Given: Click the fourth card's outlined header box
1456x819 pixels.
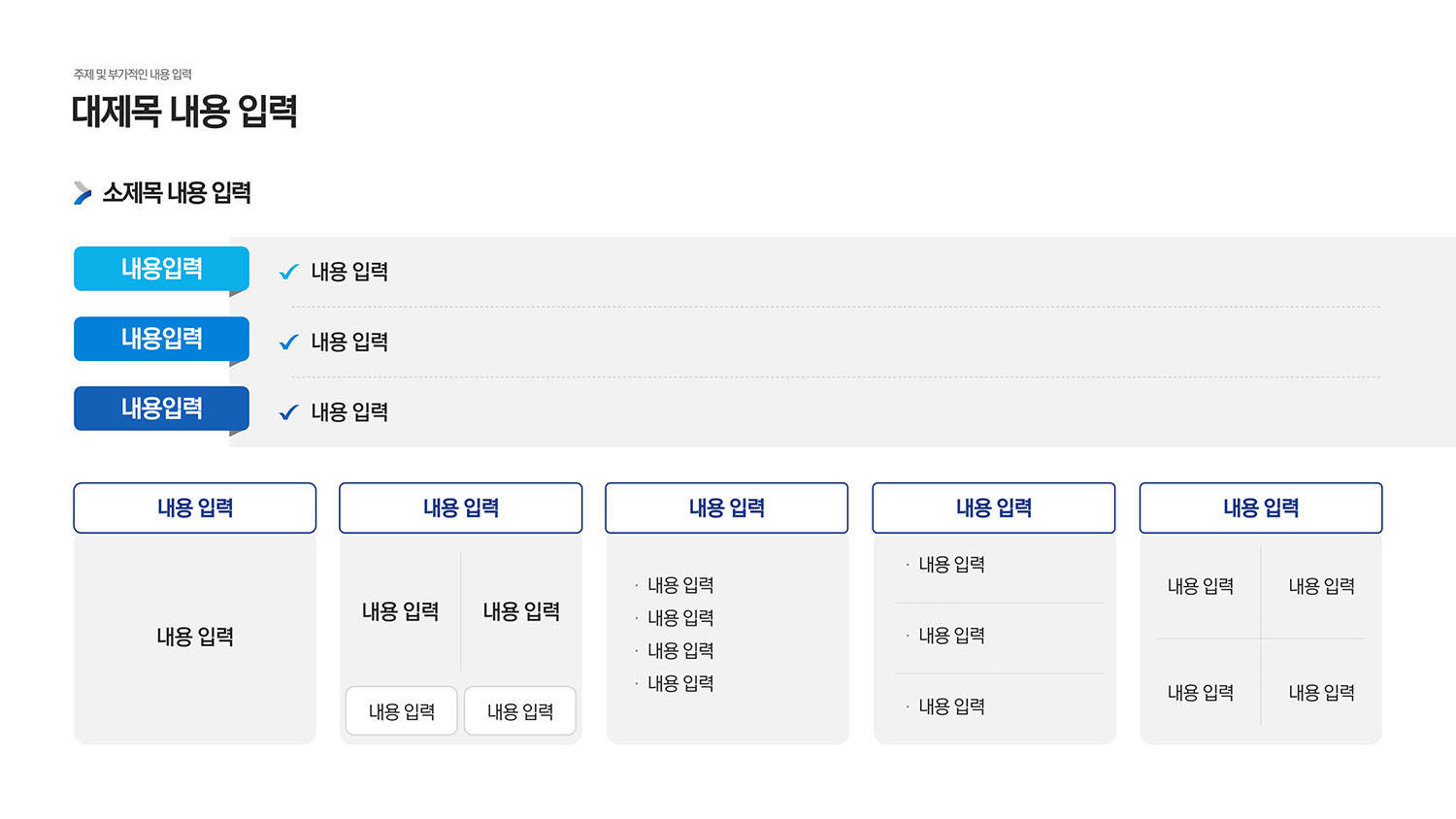Looking at the screenshot, I should (x=994, y=508).
